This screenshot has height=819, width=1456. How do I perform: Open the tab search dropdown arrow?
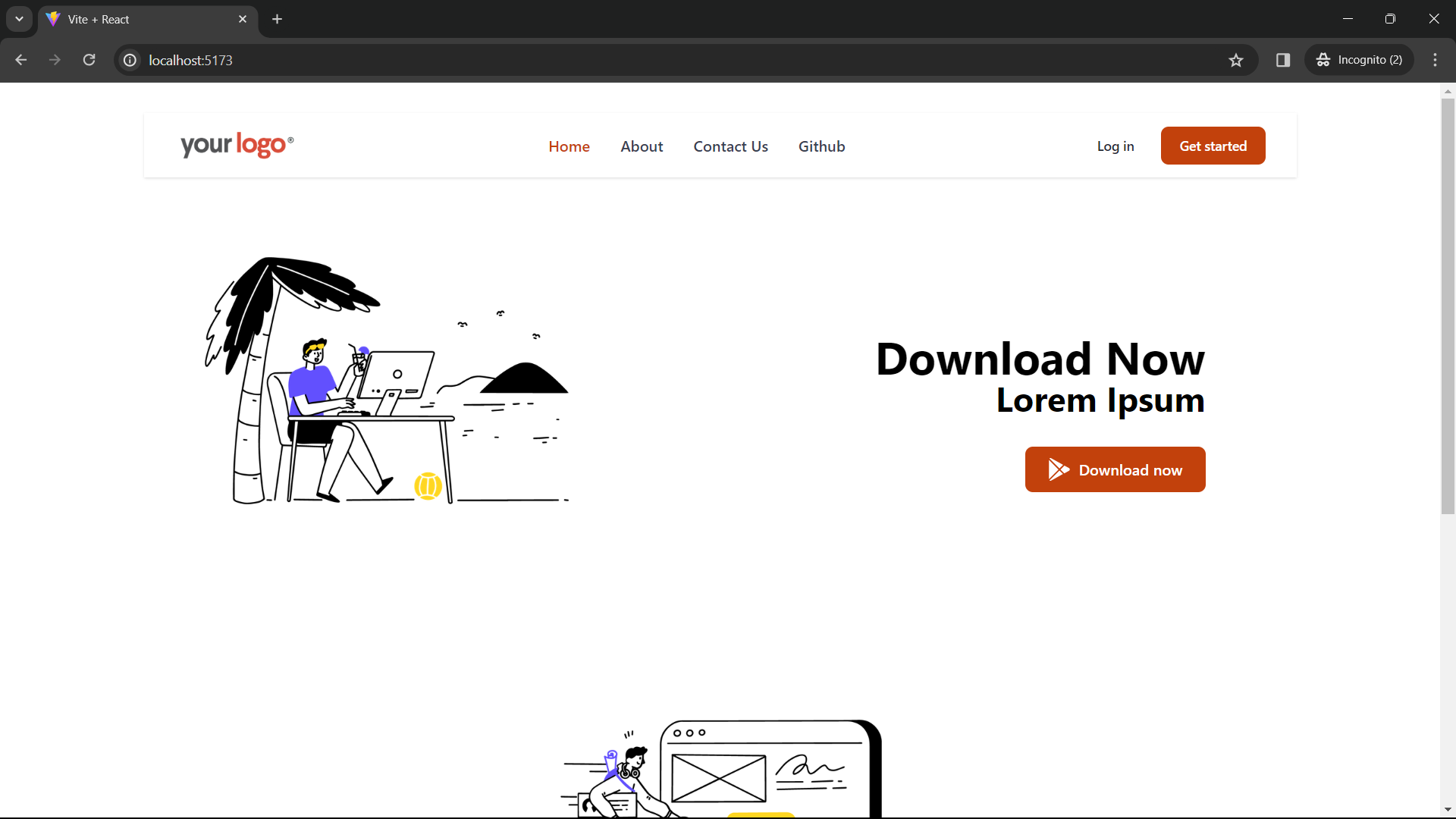tap(19, 19)
